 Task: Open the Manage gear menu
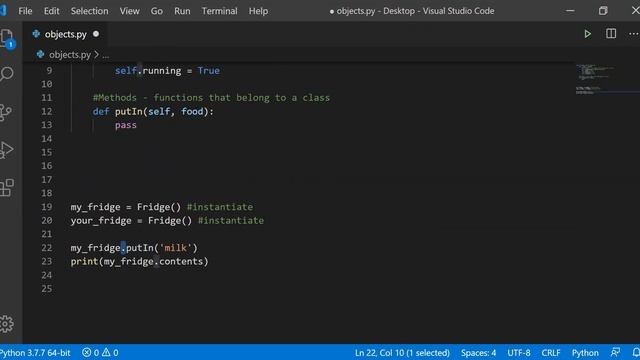click(7, 324)
